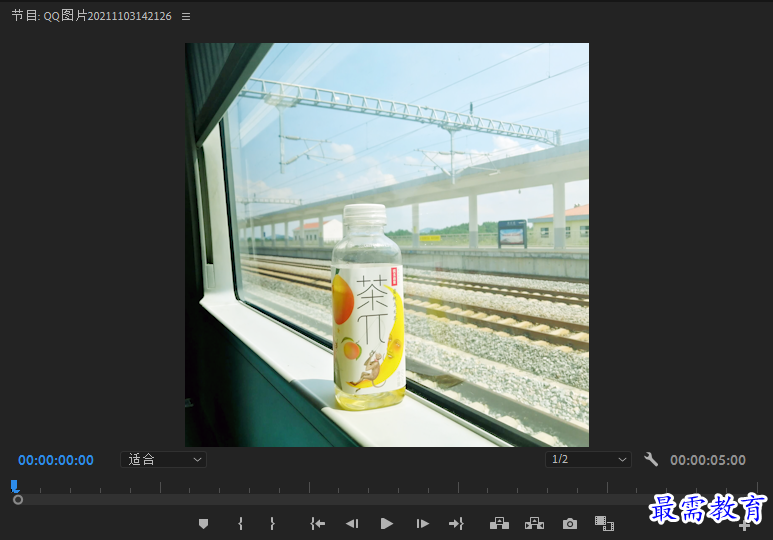Screen dimensions: 773x540
Task: Go to Out point
Action: pos(457,524)
